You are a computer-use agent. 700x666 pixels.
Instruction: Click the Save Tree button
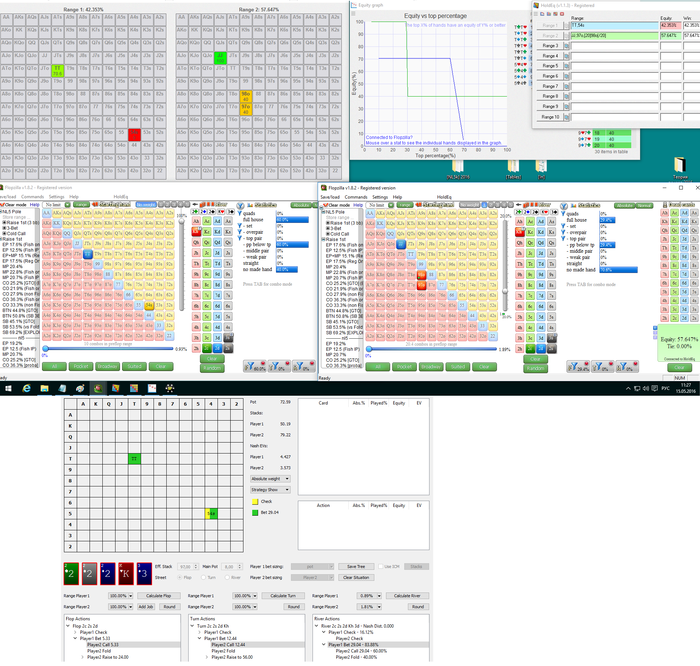point(356,566)
